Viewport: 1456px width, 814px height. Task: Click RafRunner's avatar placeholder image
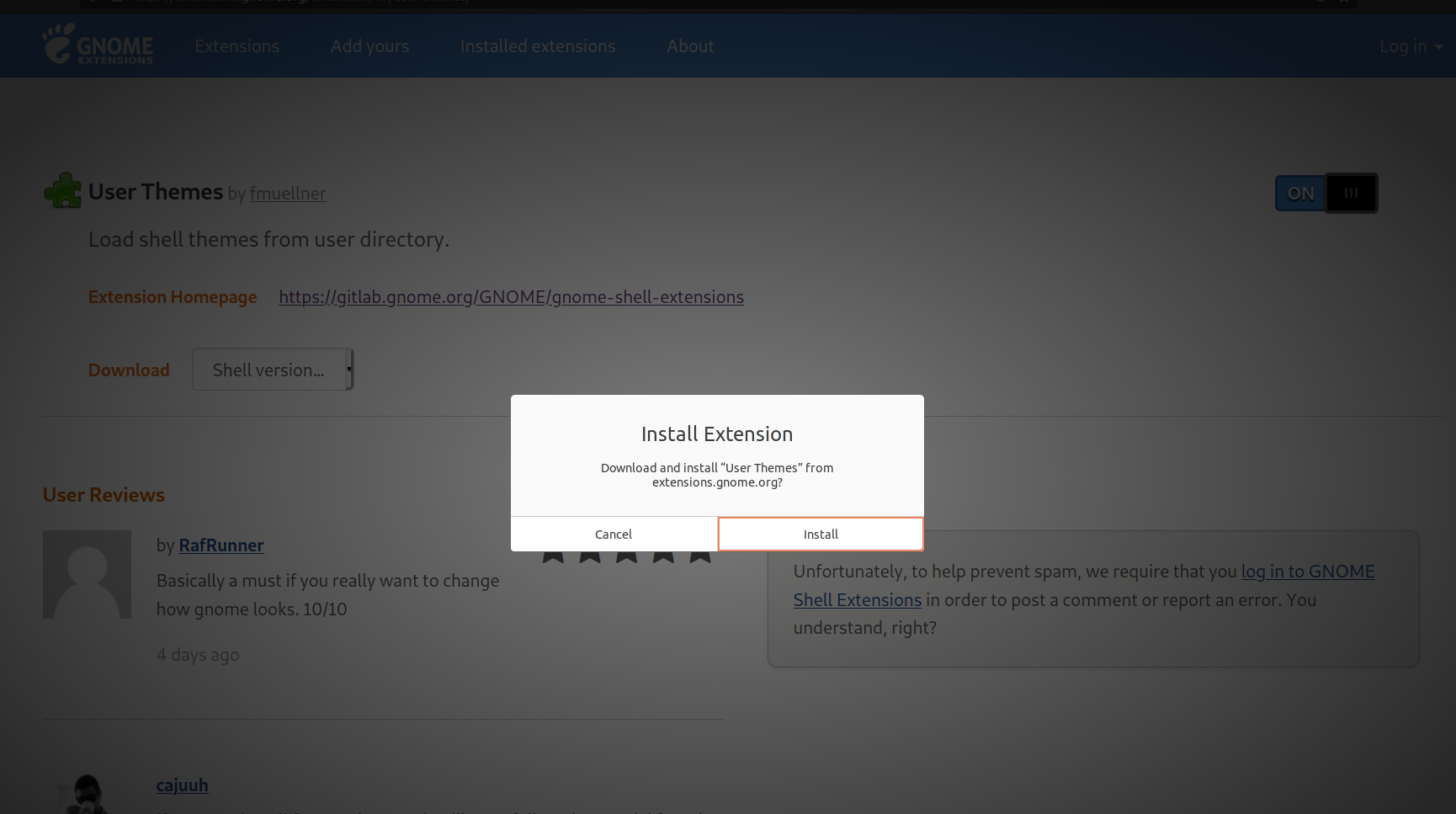[87, 574]
